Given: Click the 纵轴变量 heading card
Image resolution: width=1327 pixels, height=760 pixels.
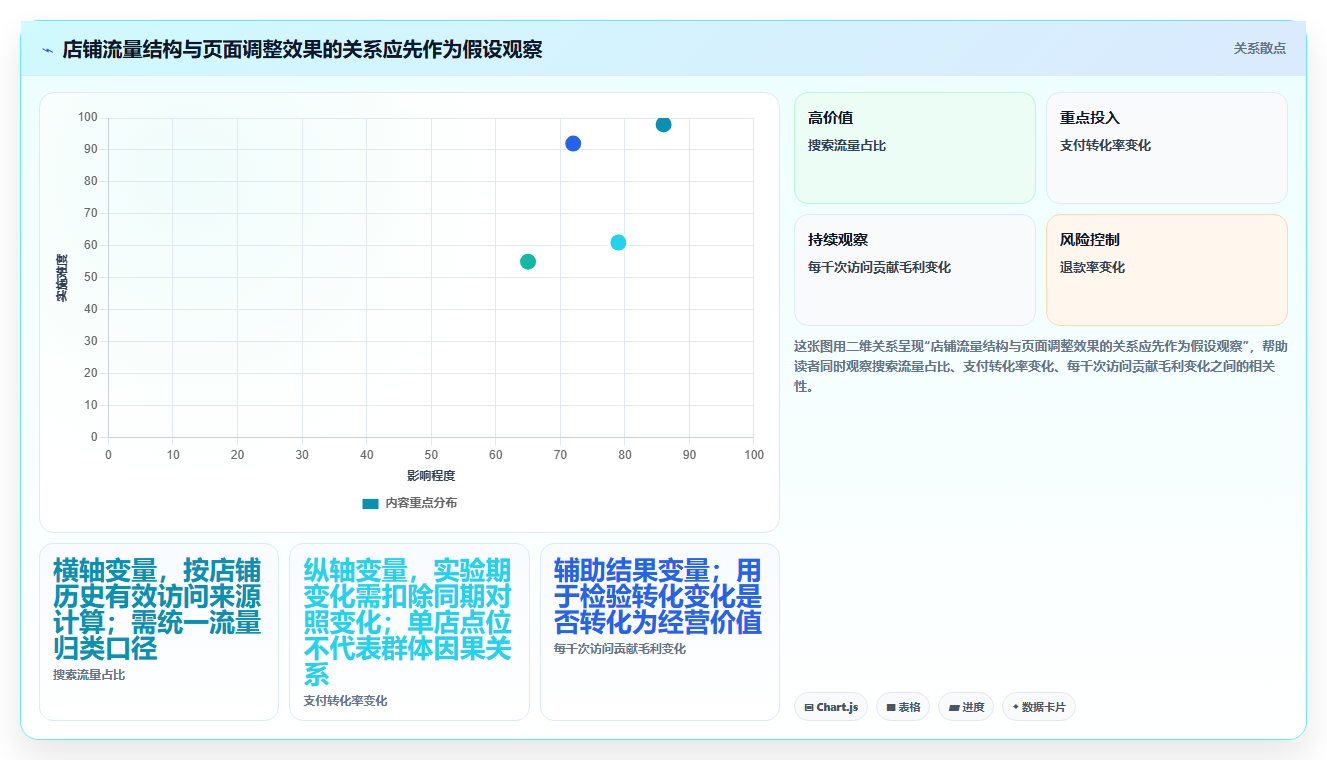Looking at the screenshot, I should pos(409,631).
